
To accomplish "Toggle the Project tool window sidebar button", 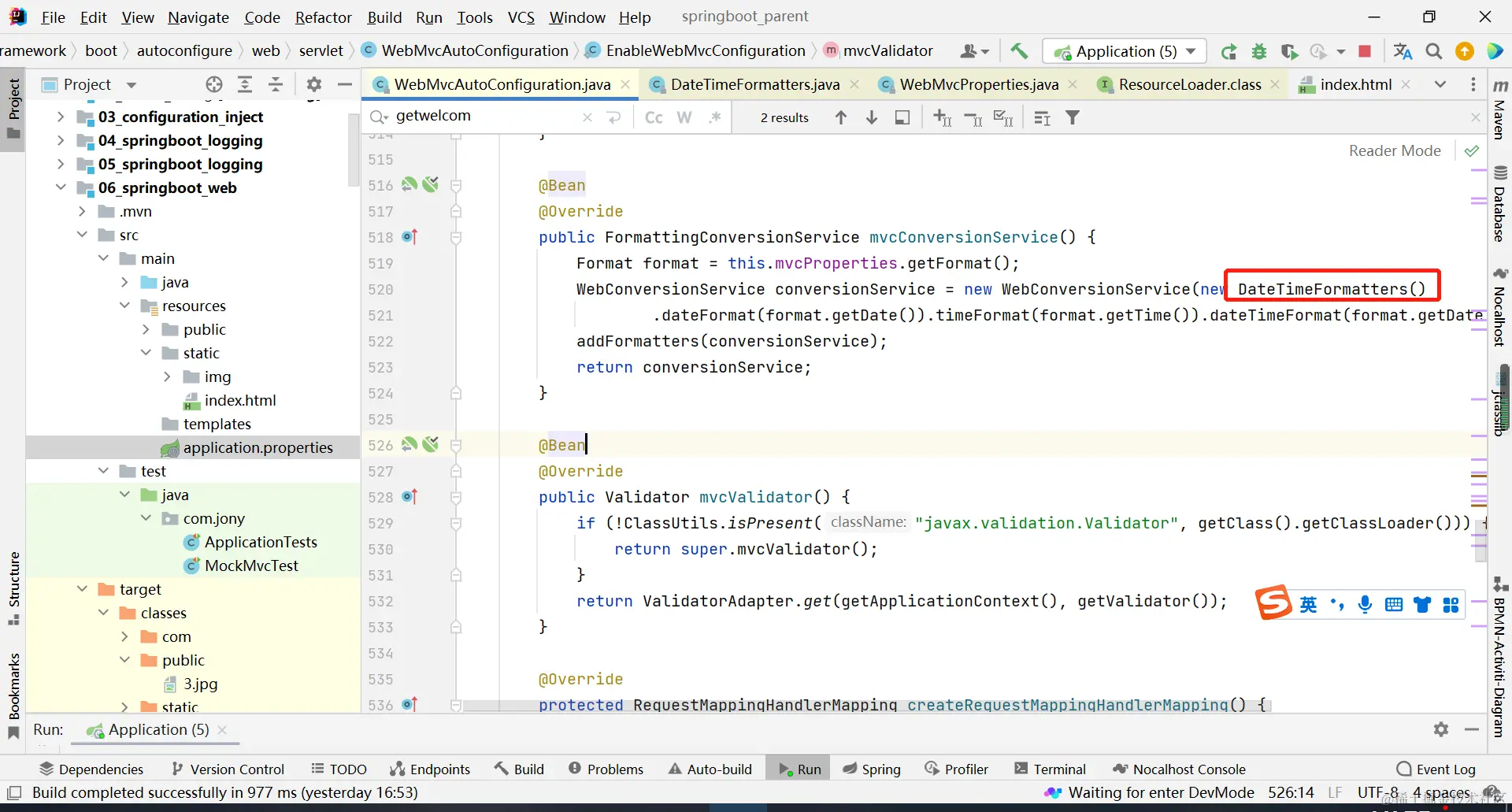I will (13, 108).
